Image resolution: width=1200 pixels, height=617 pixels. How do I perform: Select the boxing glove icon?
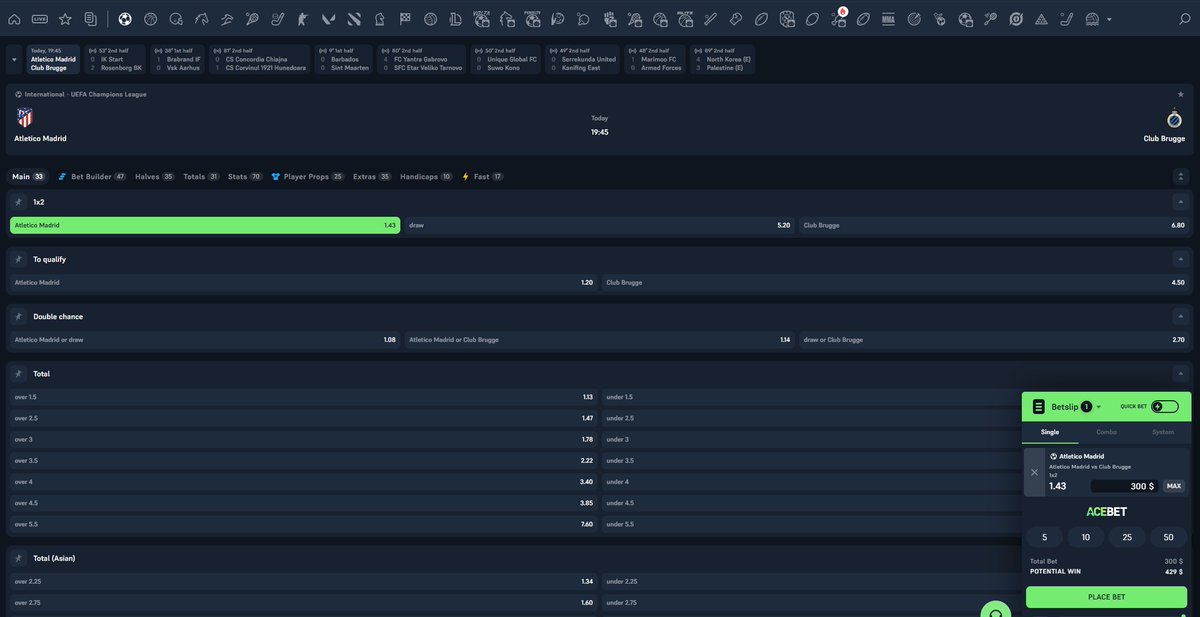point(735,19)
